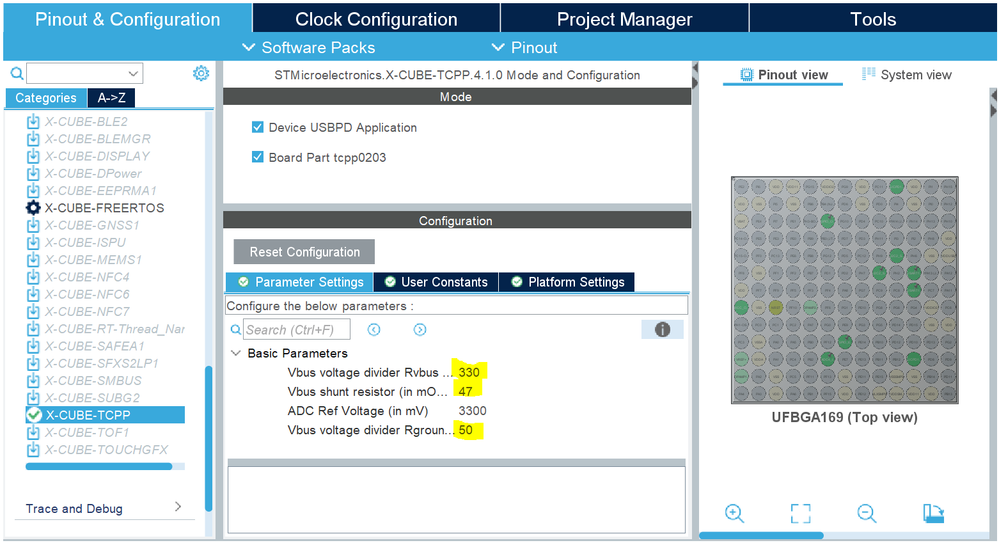Viewport: 999px width, 543px height.
Task: Switch to the Pinout view
Action: (x=783, y=75)
